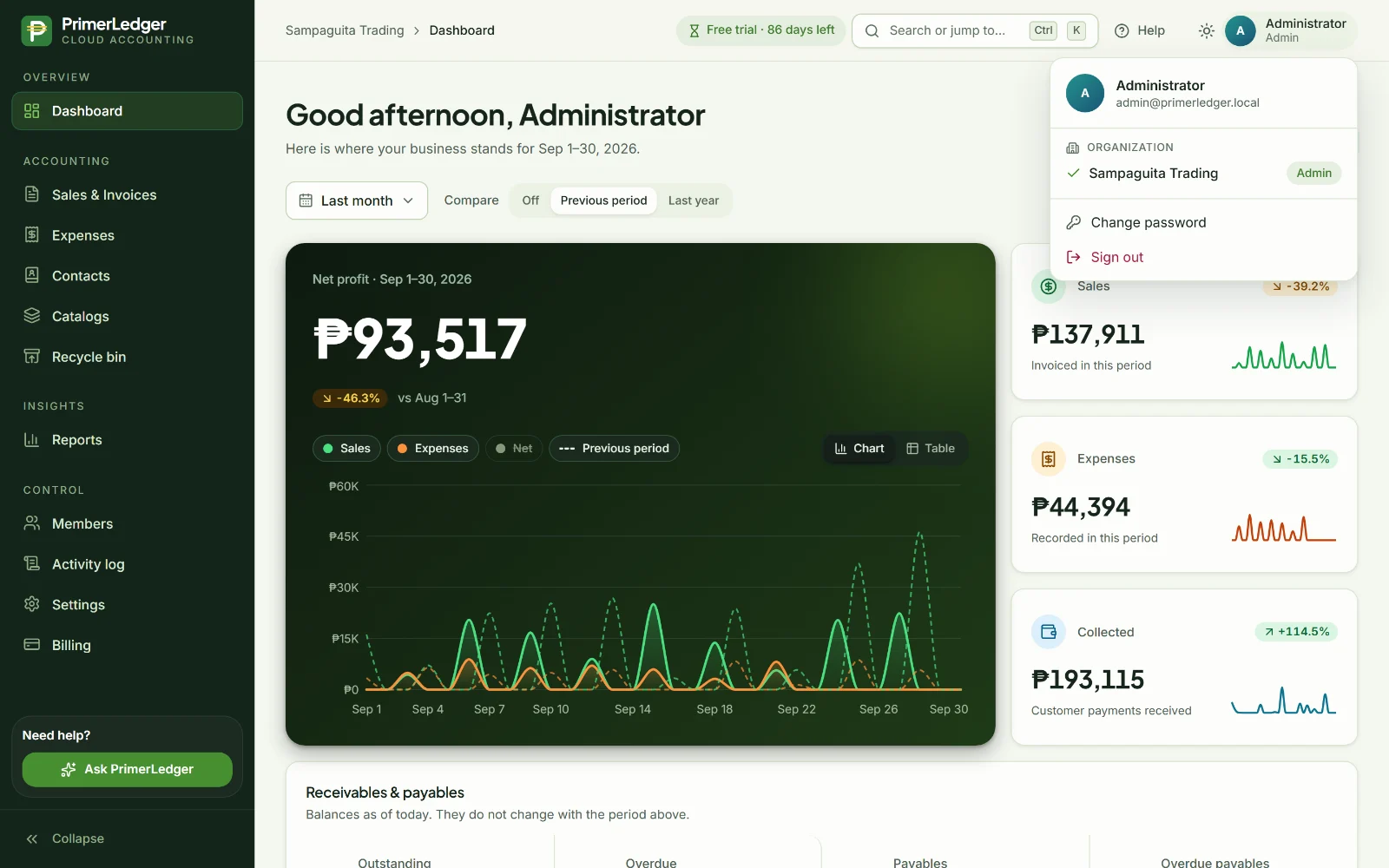This screenshot has width=1389, height=868.
Task: Open Members under Control
Action: [127, 523]
